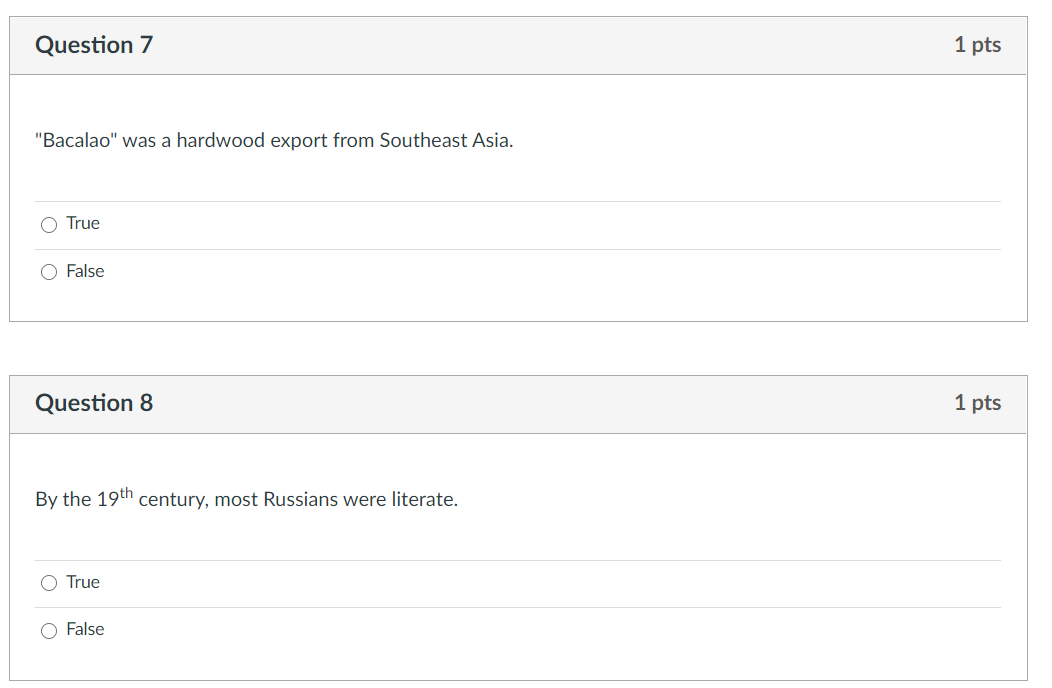This screenshot has width=1052, height=688.
Task: Select True for Question 8
Action: pyautogui.click(x=49, y=582)
